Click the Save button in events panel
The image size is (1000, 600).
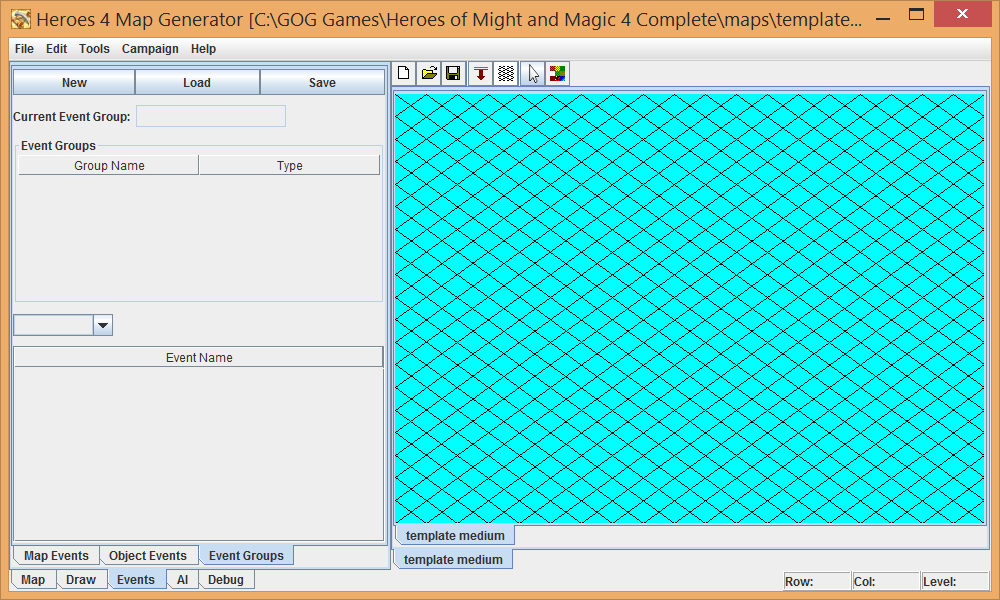pyautogui.click(x=322, y=82)
